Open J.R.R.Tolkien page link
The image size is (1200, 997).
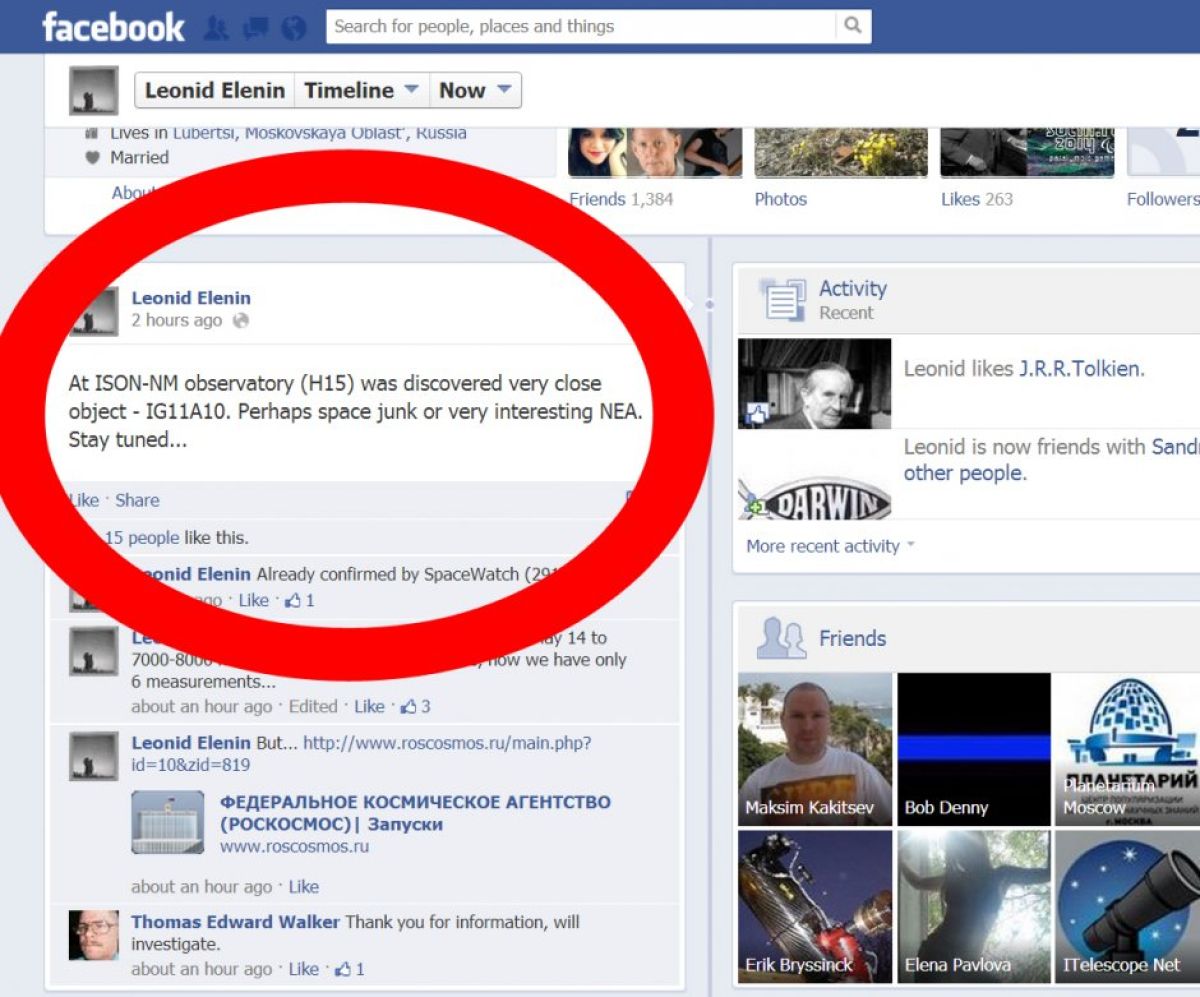1080,369
